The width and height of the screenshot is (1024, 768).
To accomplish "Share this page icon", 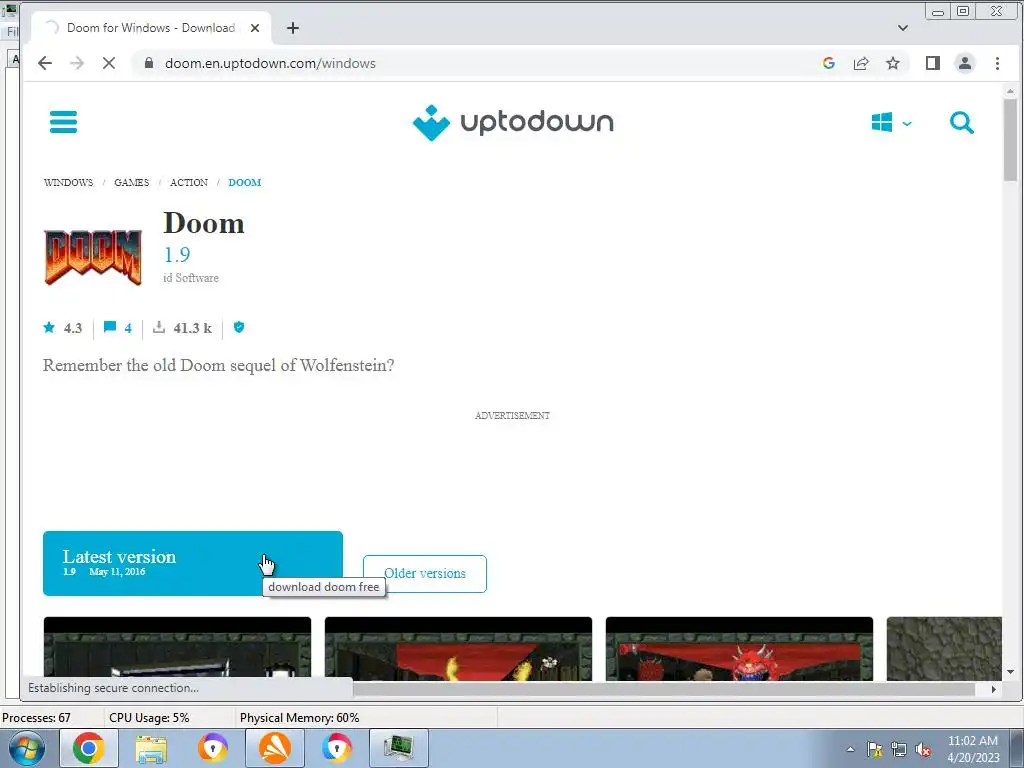I will point(861,63).
